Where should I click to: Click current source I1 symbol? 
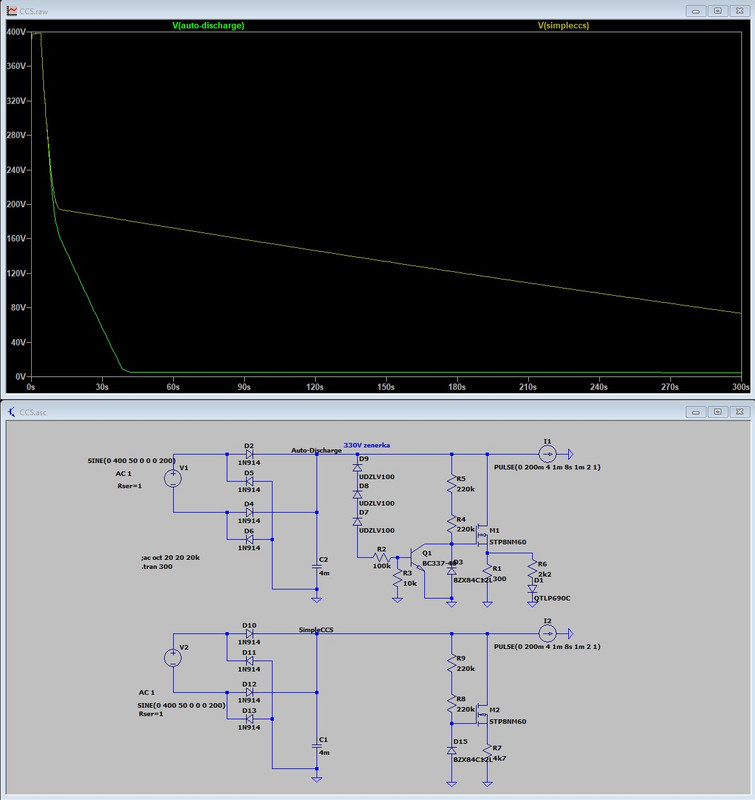click(x=547, y=454)
